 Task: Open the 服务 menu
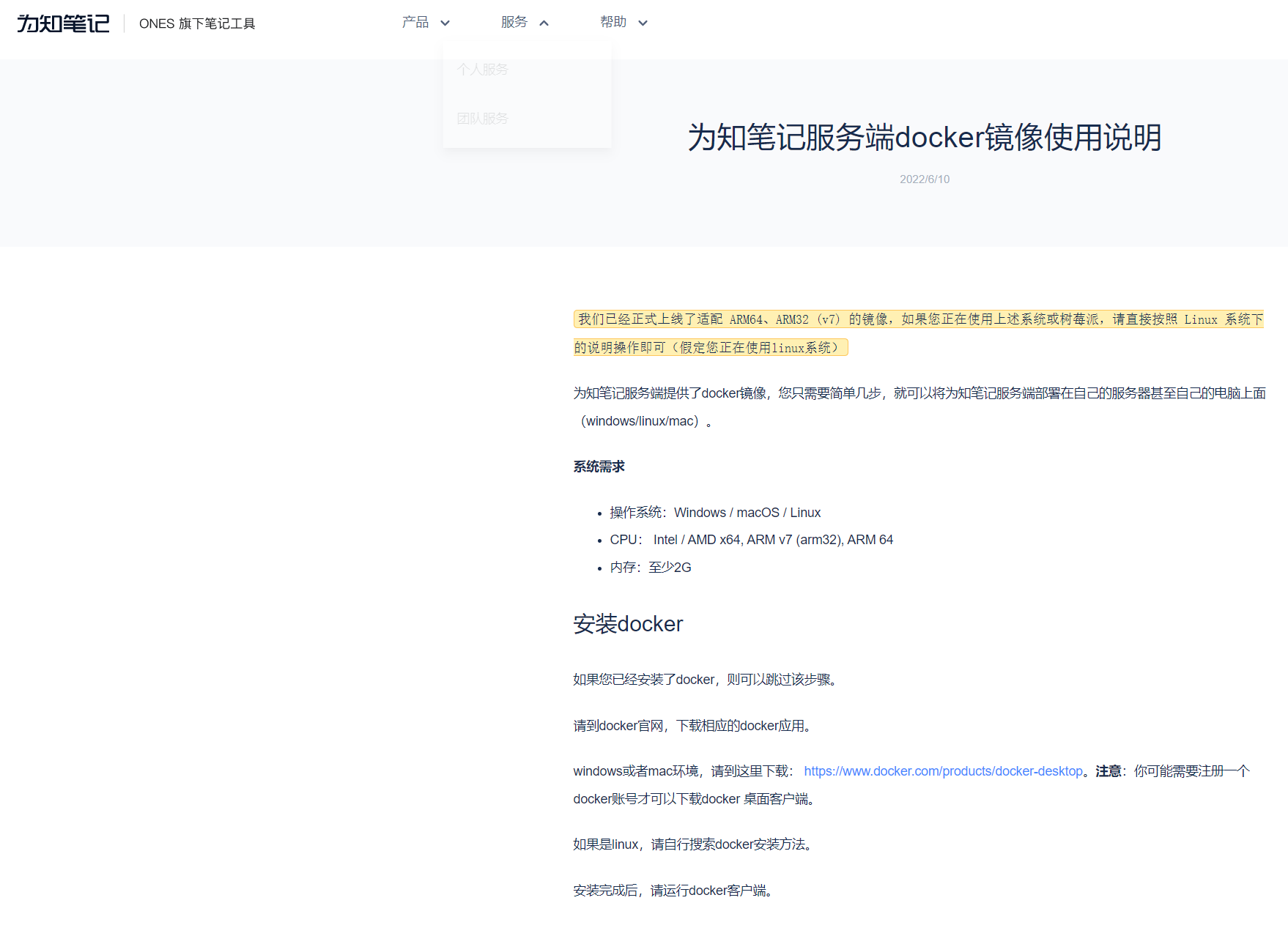(514, 22)
